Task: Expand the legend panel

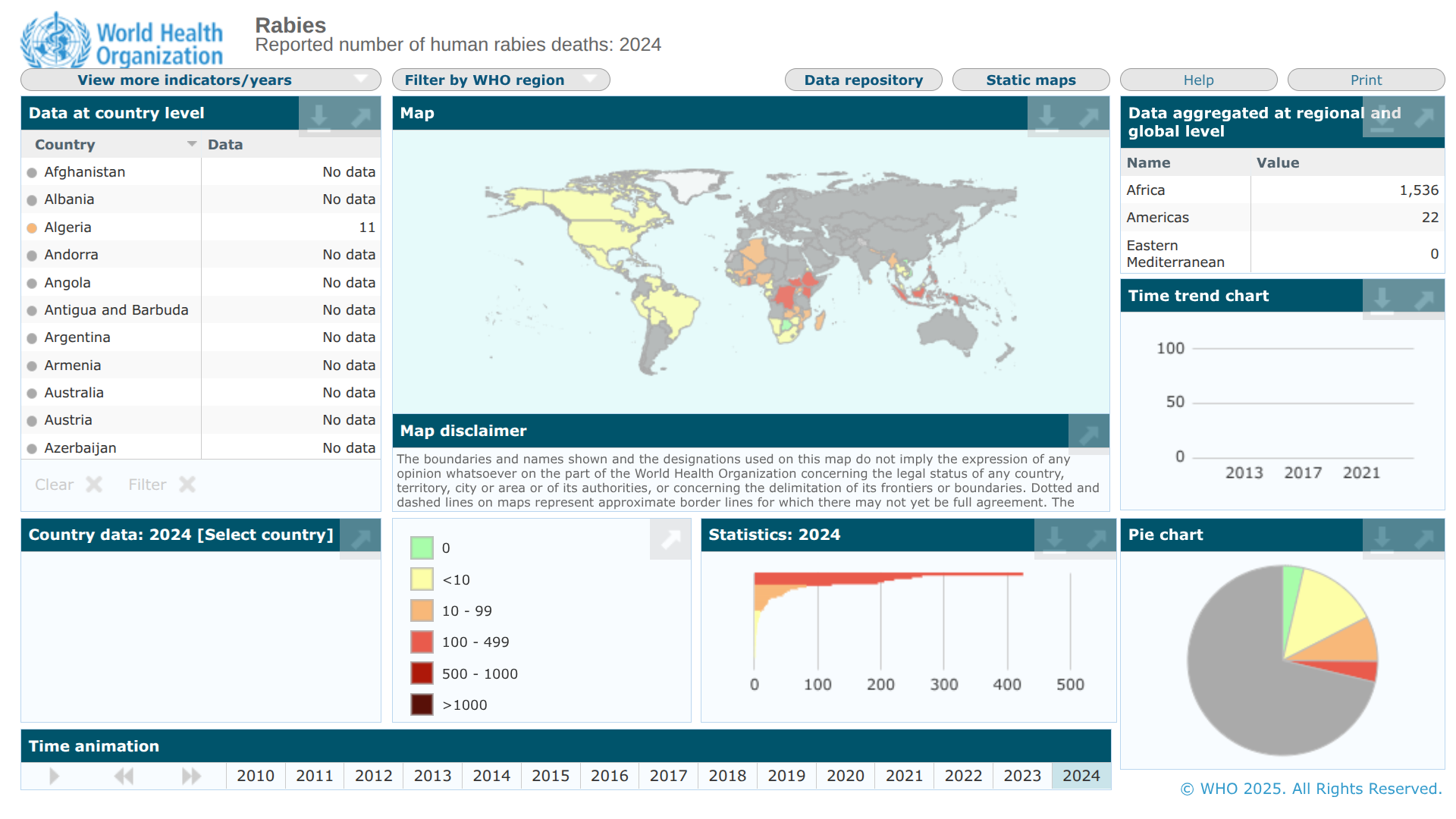Action: [x=670, y=539]
